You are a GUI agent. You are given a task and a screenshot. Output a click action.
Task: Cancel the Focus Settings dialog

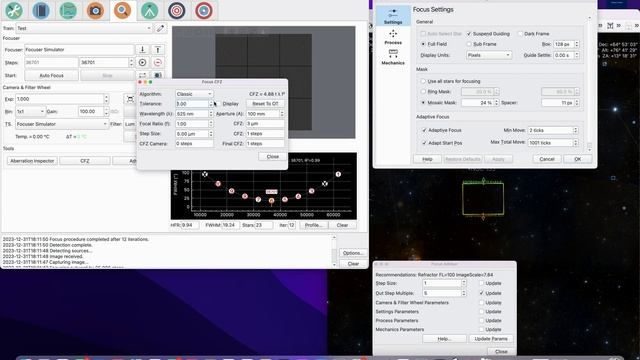pyautogui.click(x=547, y=159)
